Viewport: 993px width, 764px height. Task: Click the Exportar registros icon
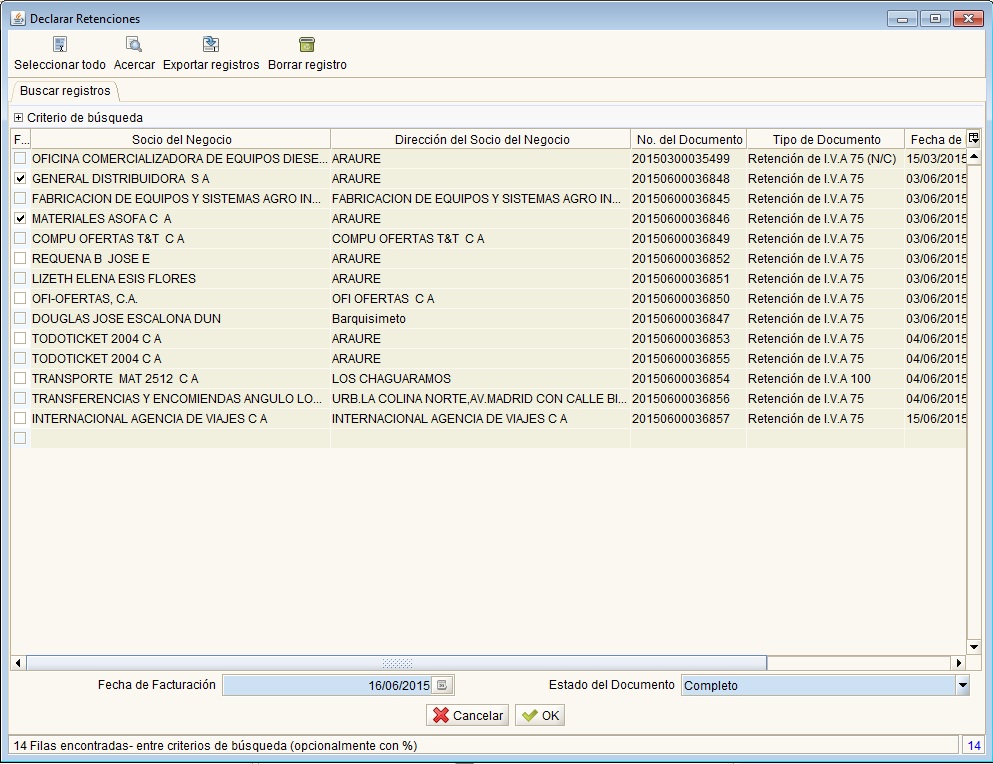211,45
